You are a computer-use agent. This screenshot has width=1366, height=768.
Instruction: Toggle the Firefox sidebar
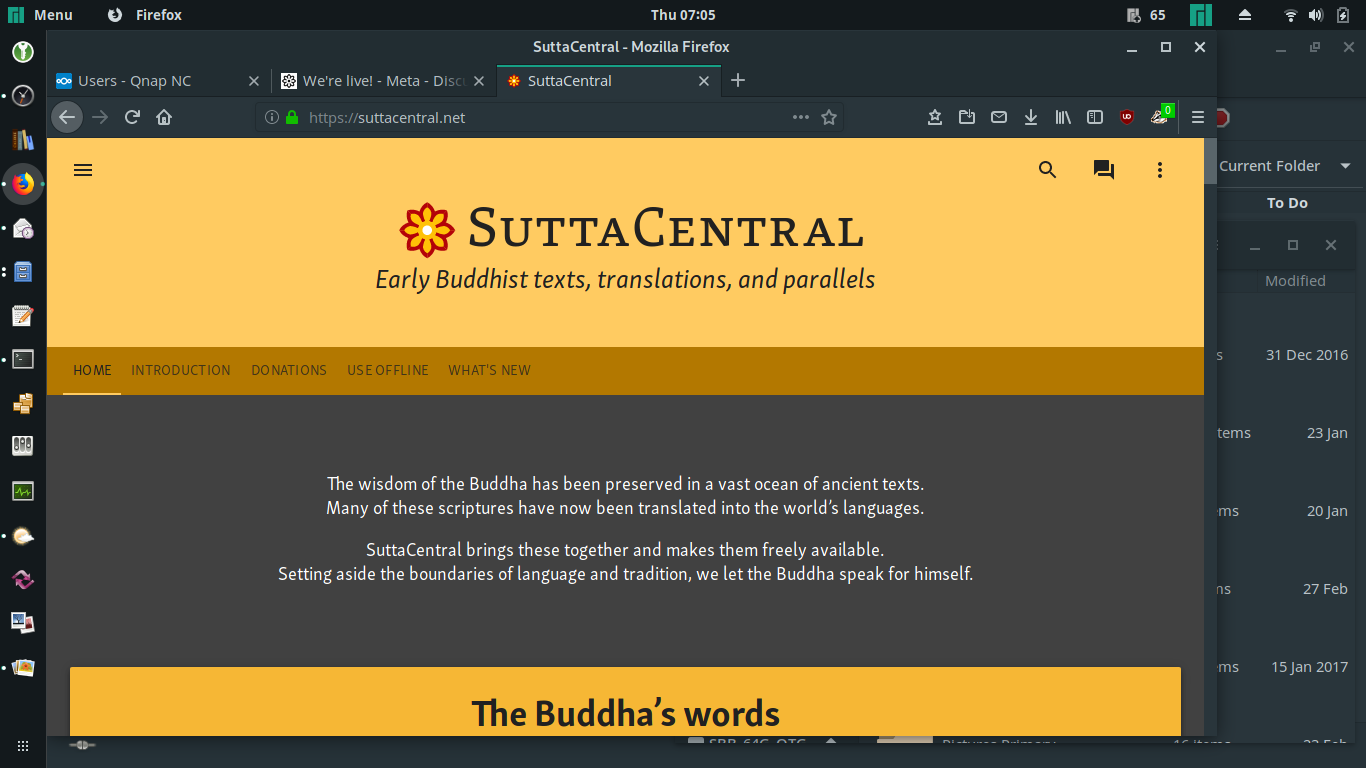pos(1095,117)
